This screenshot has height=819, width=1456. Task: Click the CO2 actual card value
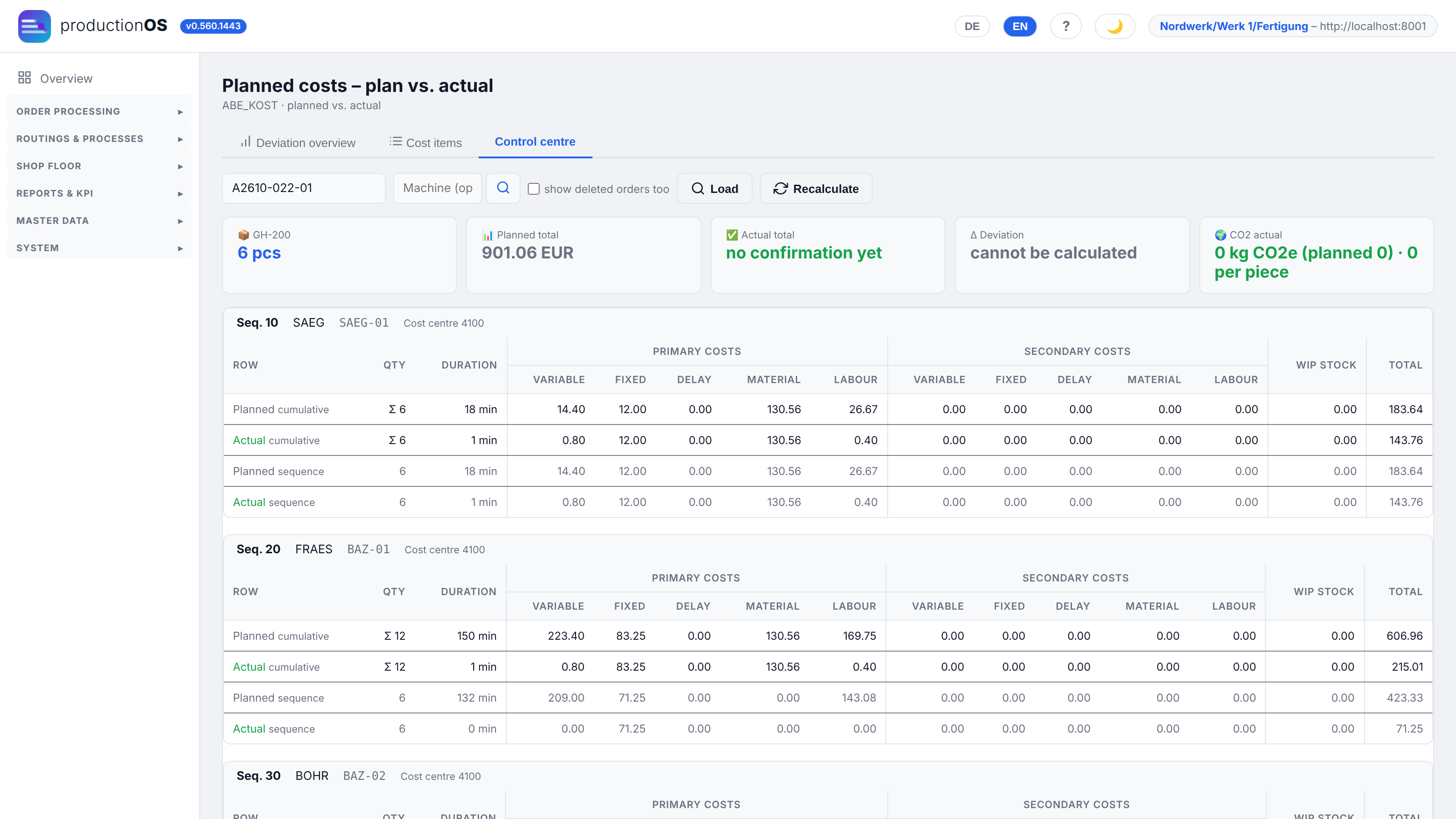pos(1316,262)
